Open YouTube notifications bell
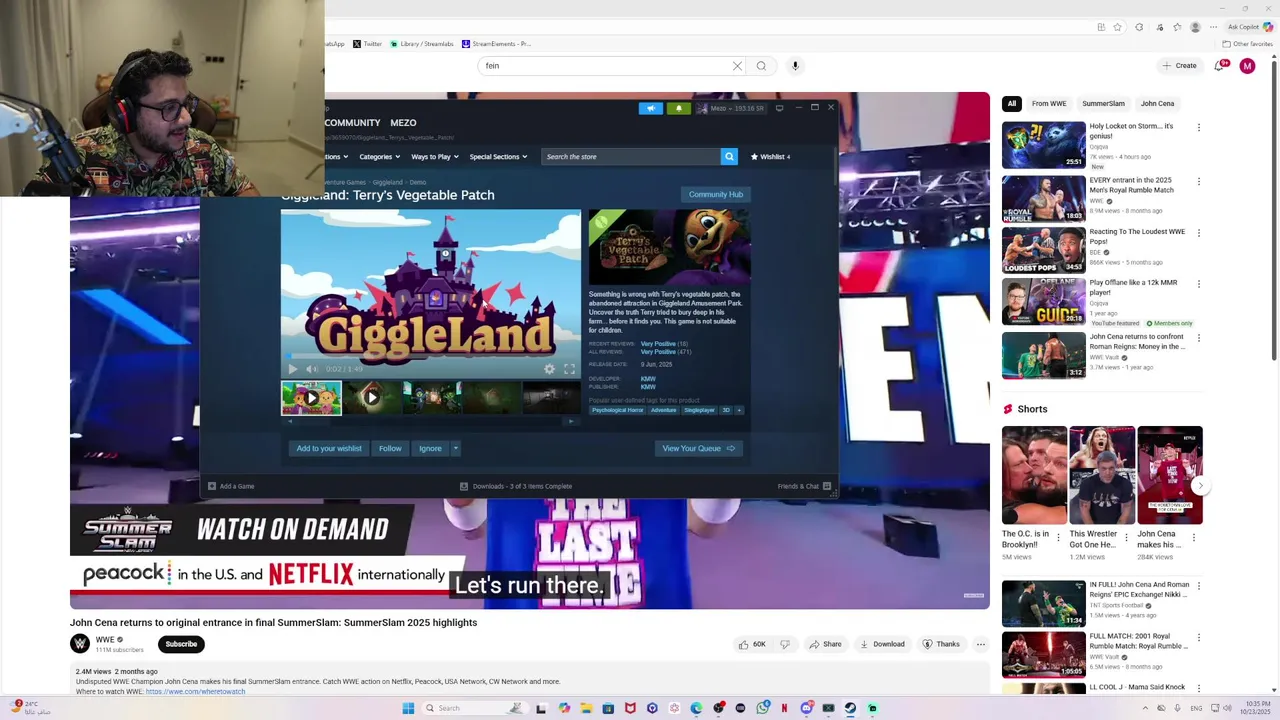The image size is (1280, 720). [x=1219, y=66]
